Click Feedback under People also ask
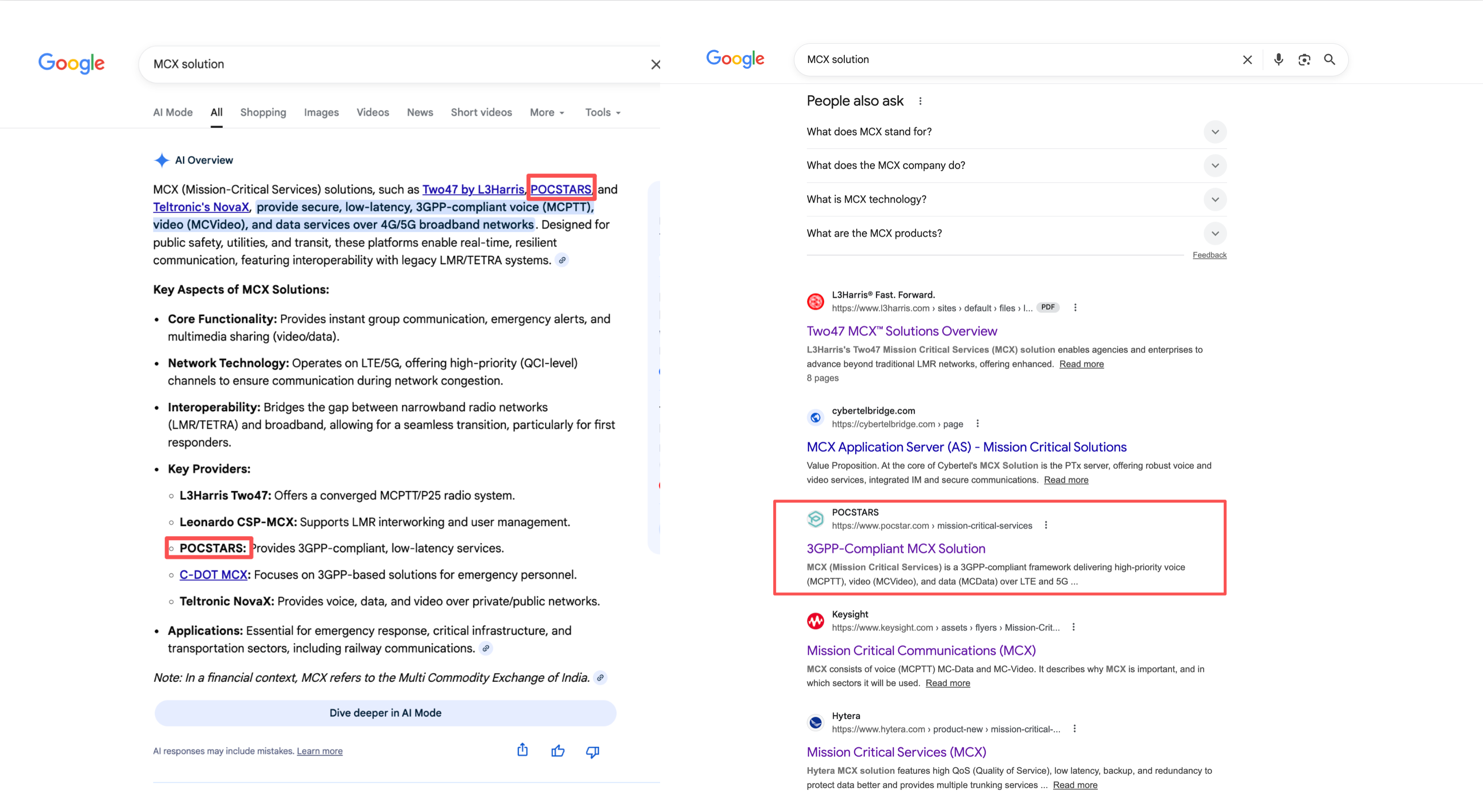This screenshot has width=1483, height=812. pos(1210,255)
